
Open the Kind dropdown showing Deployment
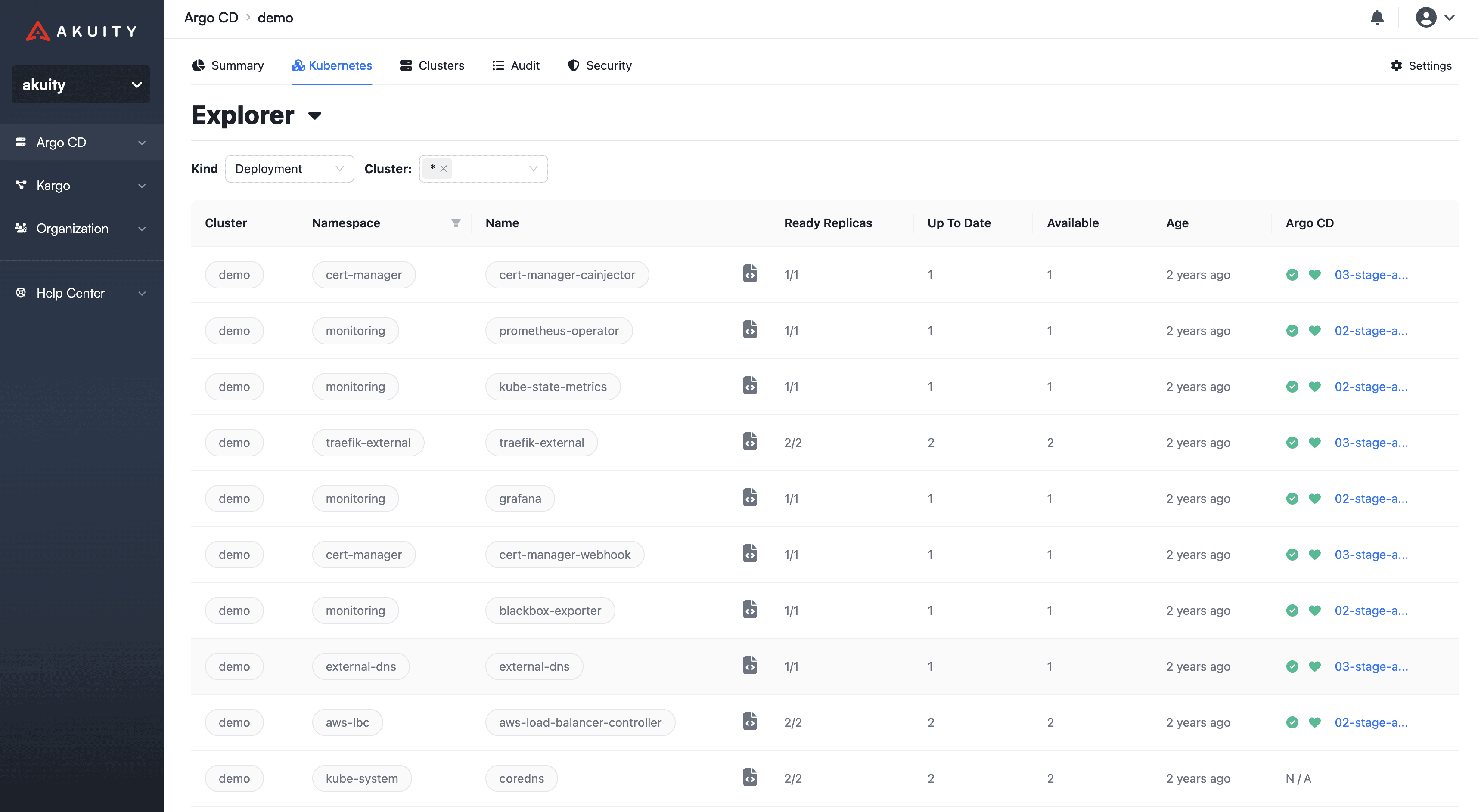(x=290, y=169)
